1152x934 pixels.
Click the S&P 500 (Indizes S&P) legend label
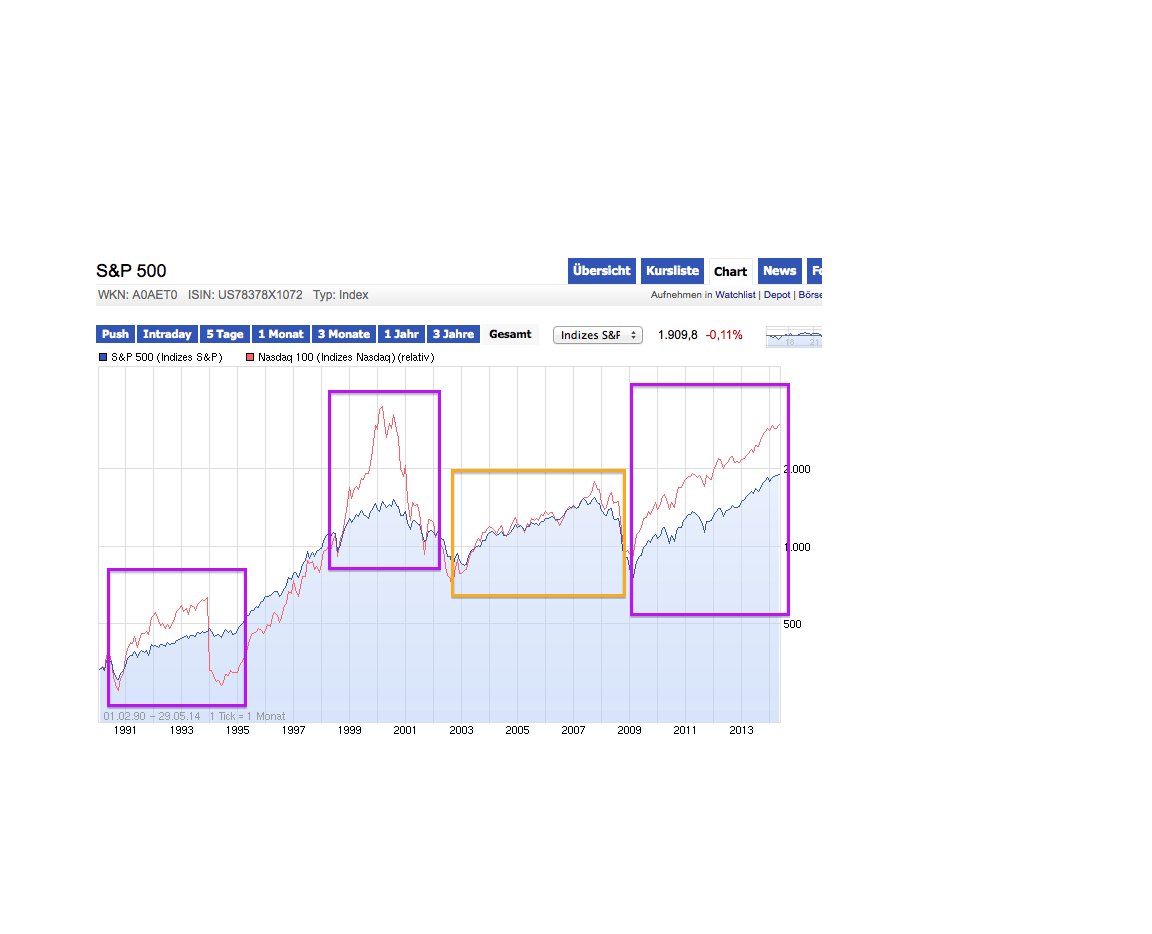(167, 357)
